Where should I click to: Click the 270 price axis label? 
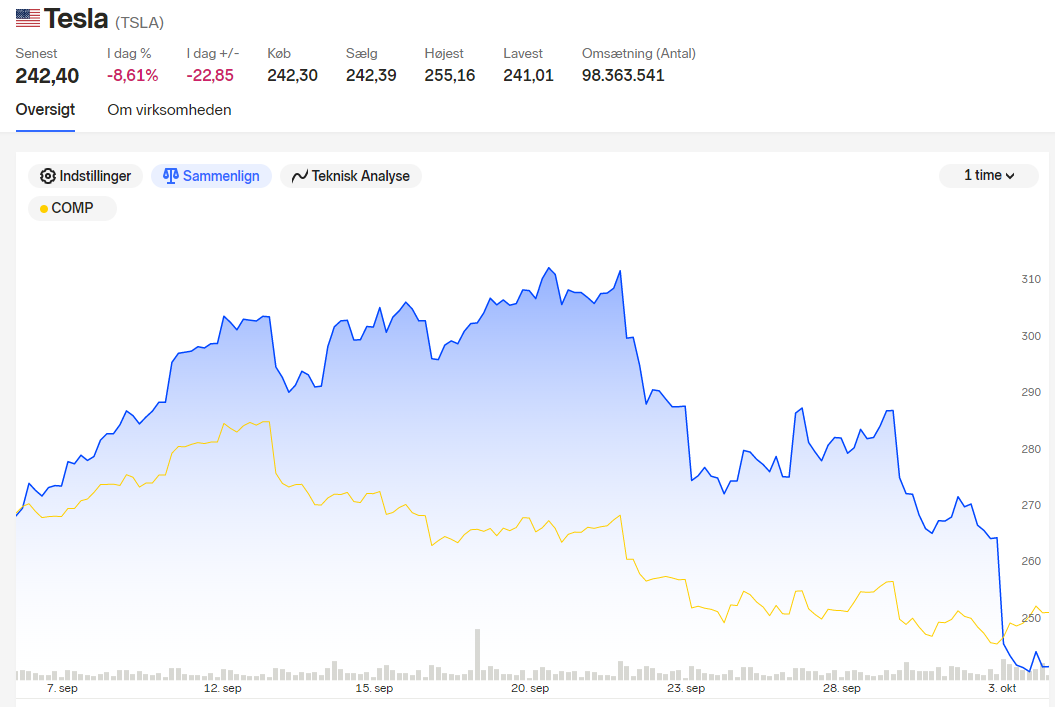1031,505
